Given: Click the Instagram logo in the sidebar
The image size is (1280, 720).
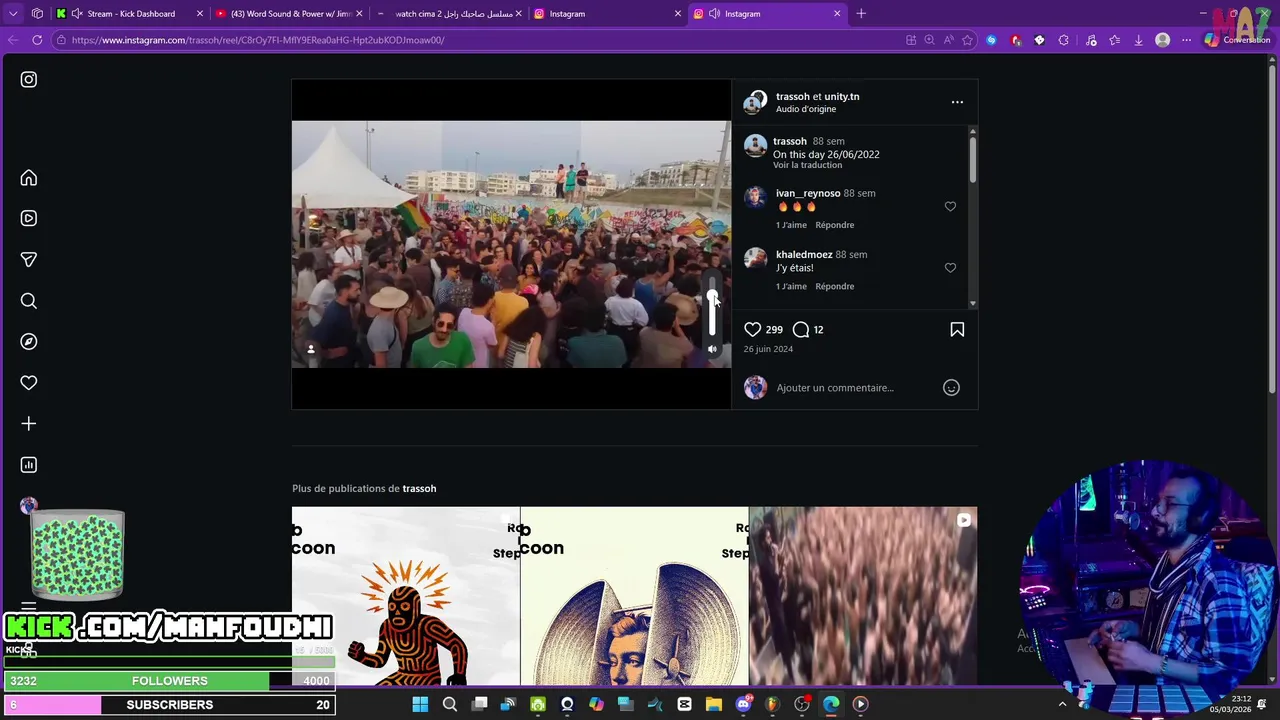Looking at the screenshot, I should [29, 79].
